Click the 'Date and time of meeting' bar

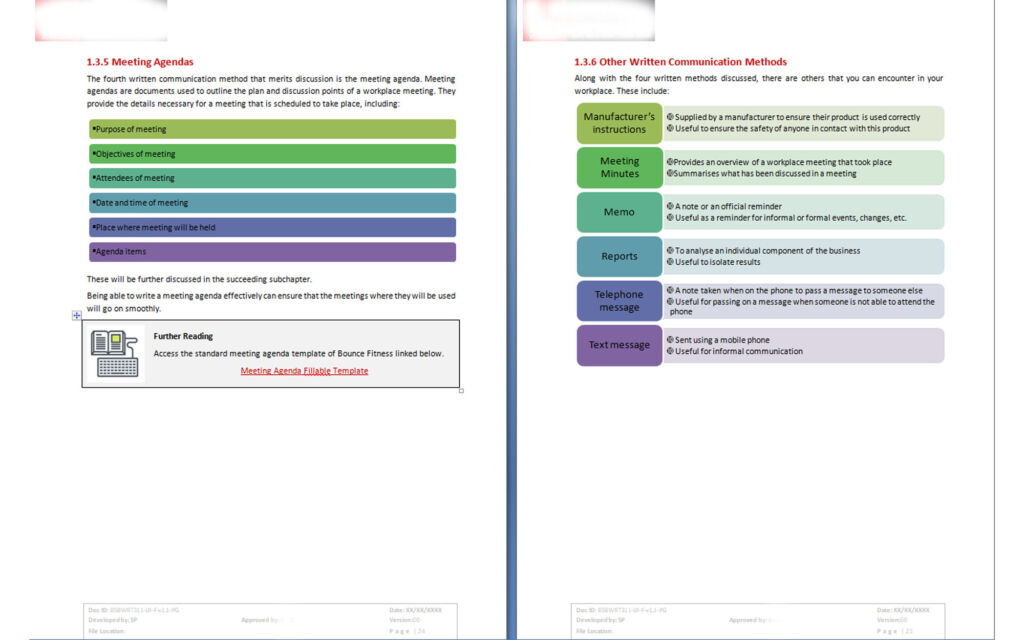point(272,203)
